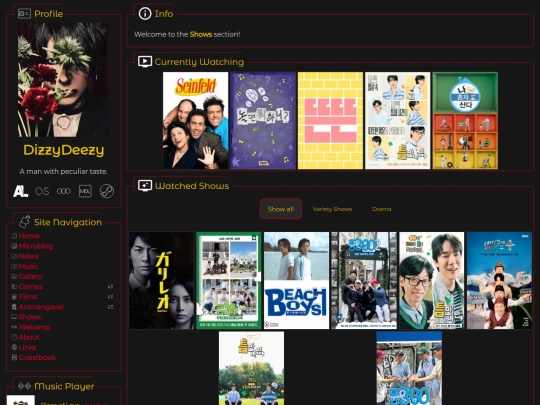Click the icon beside Guestbook
Screen dimensions: 540x405
coord(14,357)
